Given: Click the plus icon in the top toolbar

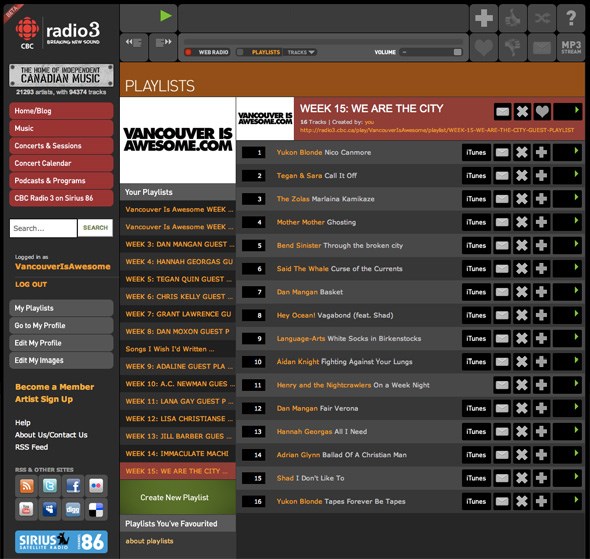Looking at the screenshot, I should tap(484, 18).
